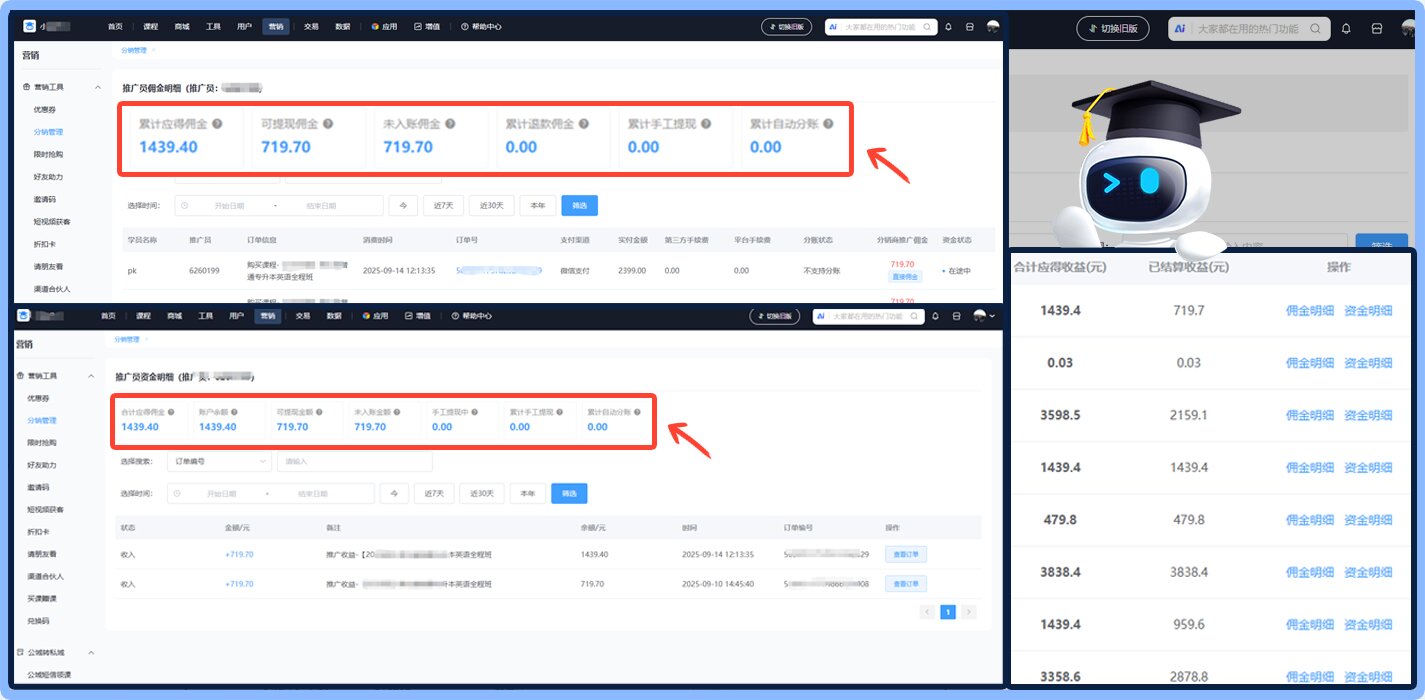Open 交易 menu in top-left window
Screen dimensions: 1425x700
click(311, 27)
